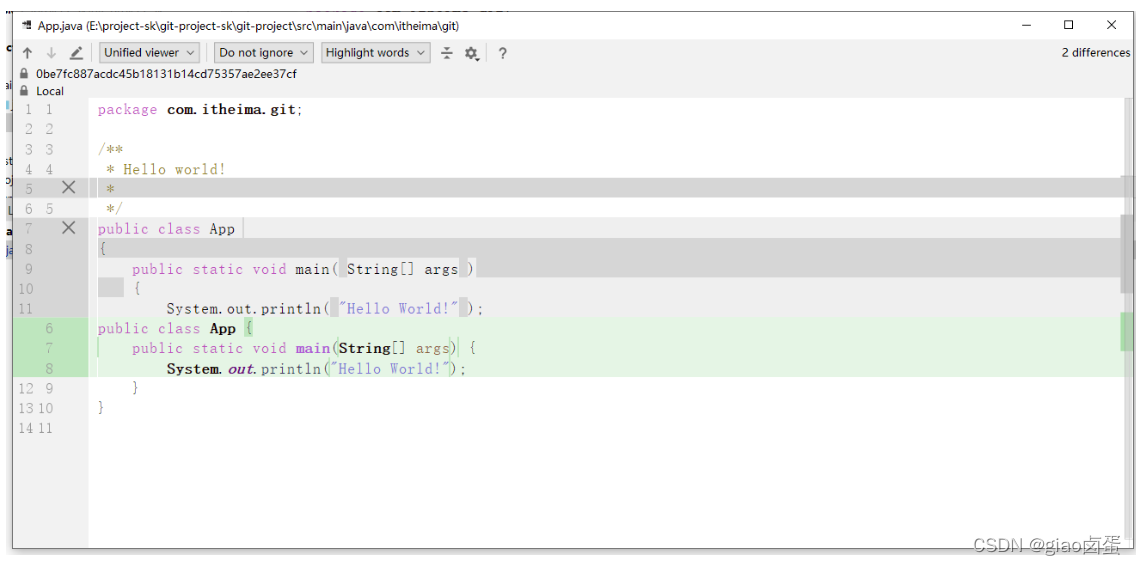This screenshot has width=1136, height=565.
Task: Click removed main( String[] args ) line
Action: [303, 269]
